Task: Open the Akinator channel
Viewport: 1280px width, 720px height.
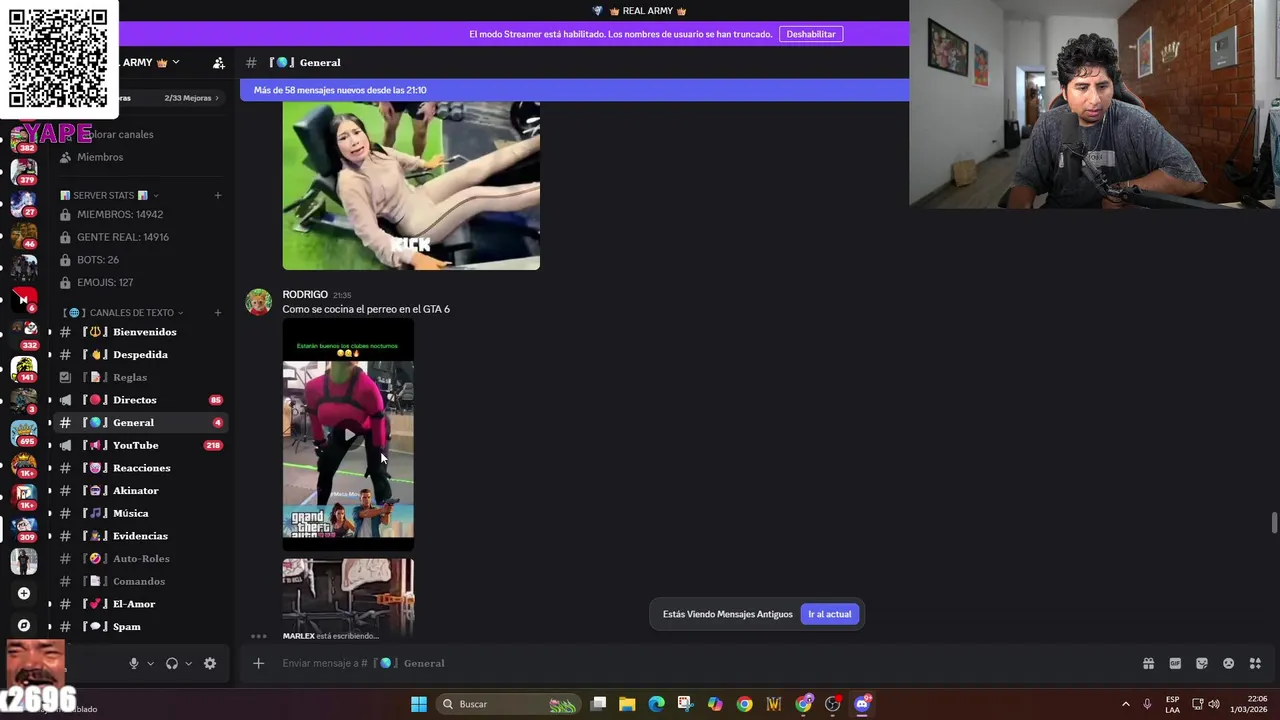Action: (140, 491)
